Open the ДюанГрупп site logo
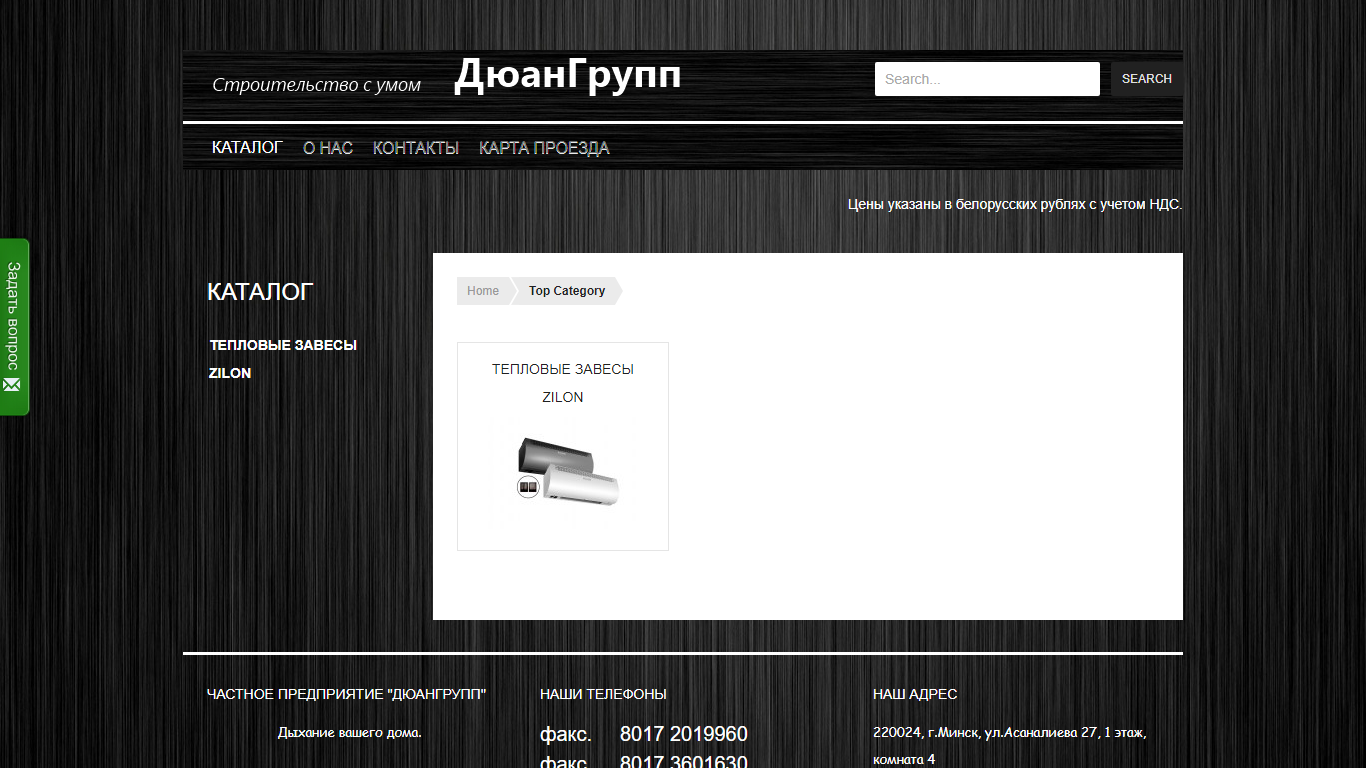 (567, 76)
